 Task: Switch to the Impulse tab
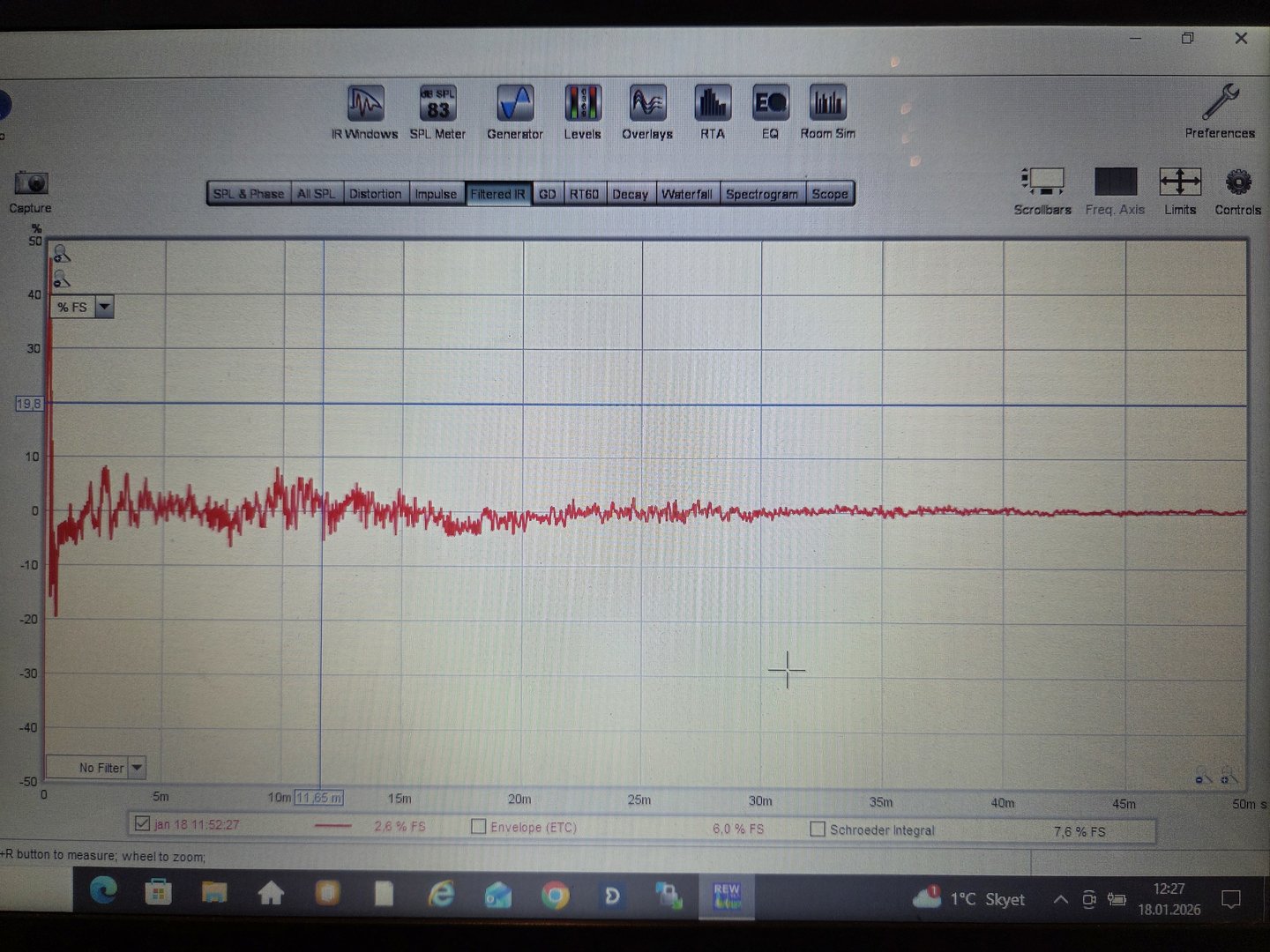(x=436, y=194)
